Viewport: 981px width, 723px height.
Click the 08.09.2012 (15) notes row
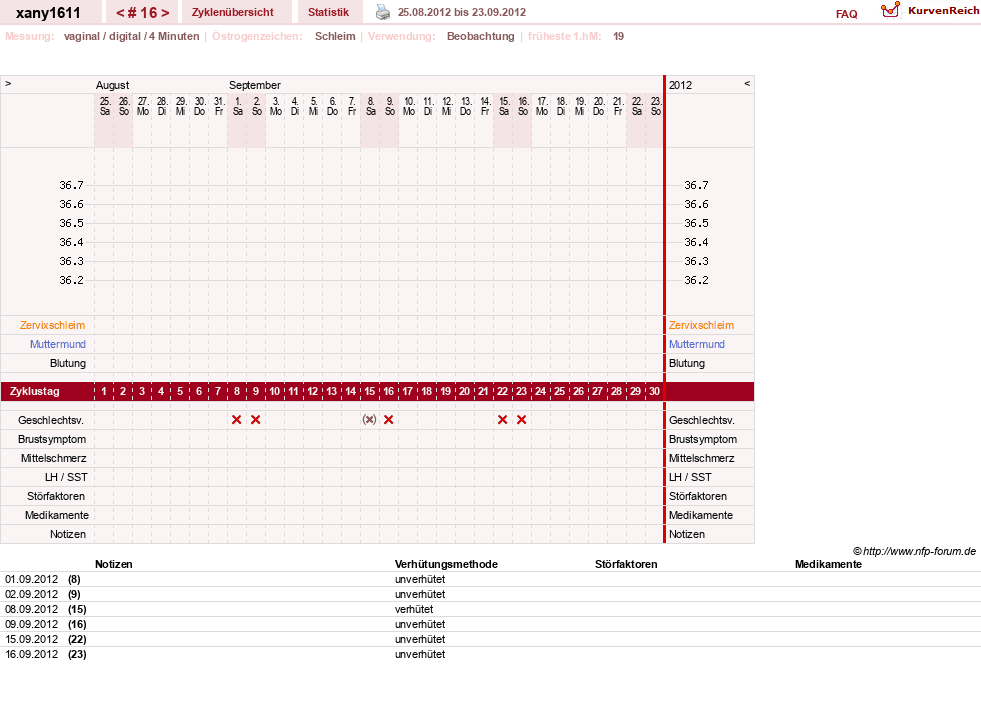(490, 609)
